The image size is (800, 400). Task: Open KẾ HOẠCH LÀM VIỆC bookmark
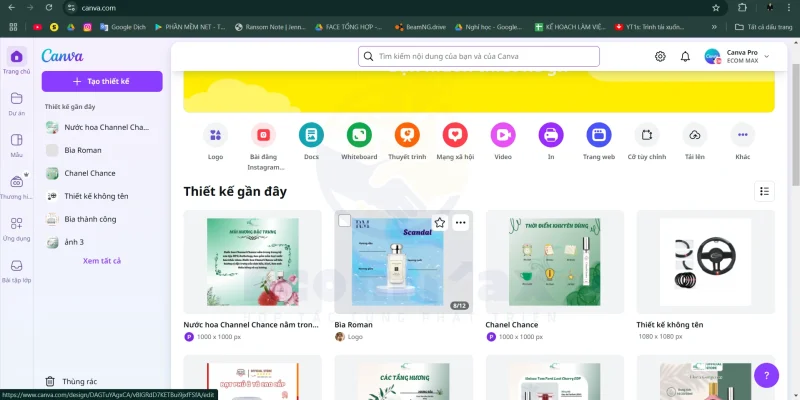pyautogui.click(x=570, y=27)
